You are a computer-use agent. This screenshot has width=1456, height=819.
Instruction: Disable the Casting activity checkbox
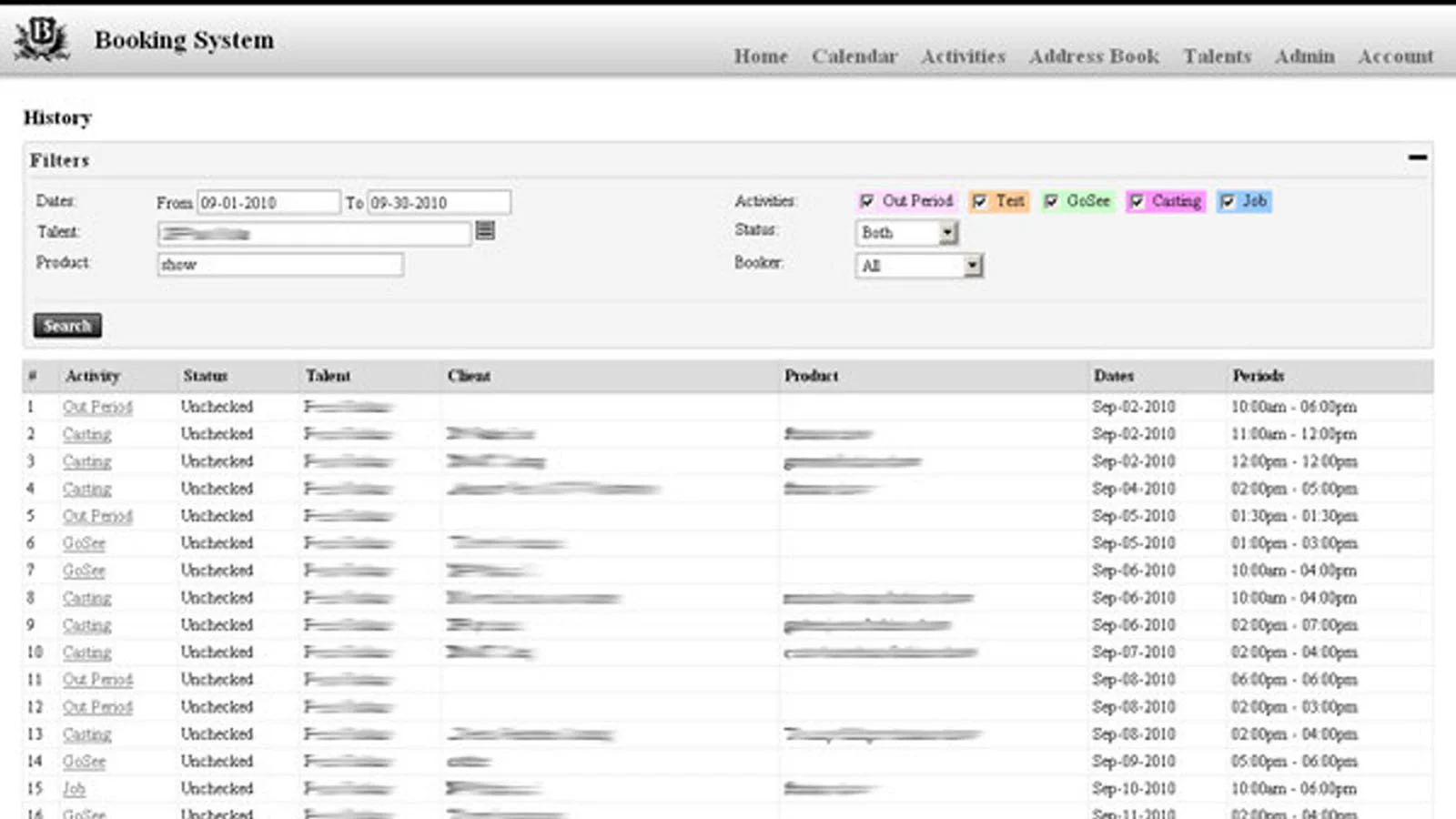coord(1137,201)
